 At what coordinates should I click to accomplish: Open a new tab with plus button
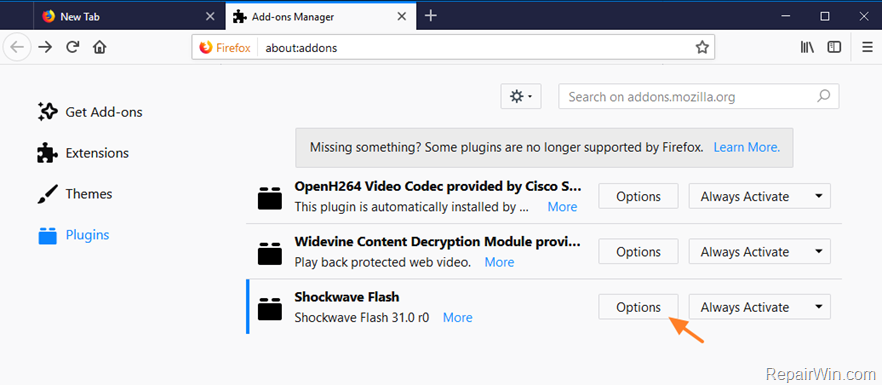[430, 16]
